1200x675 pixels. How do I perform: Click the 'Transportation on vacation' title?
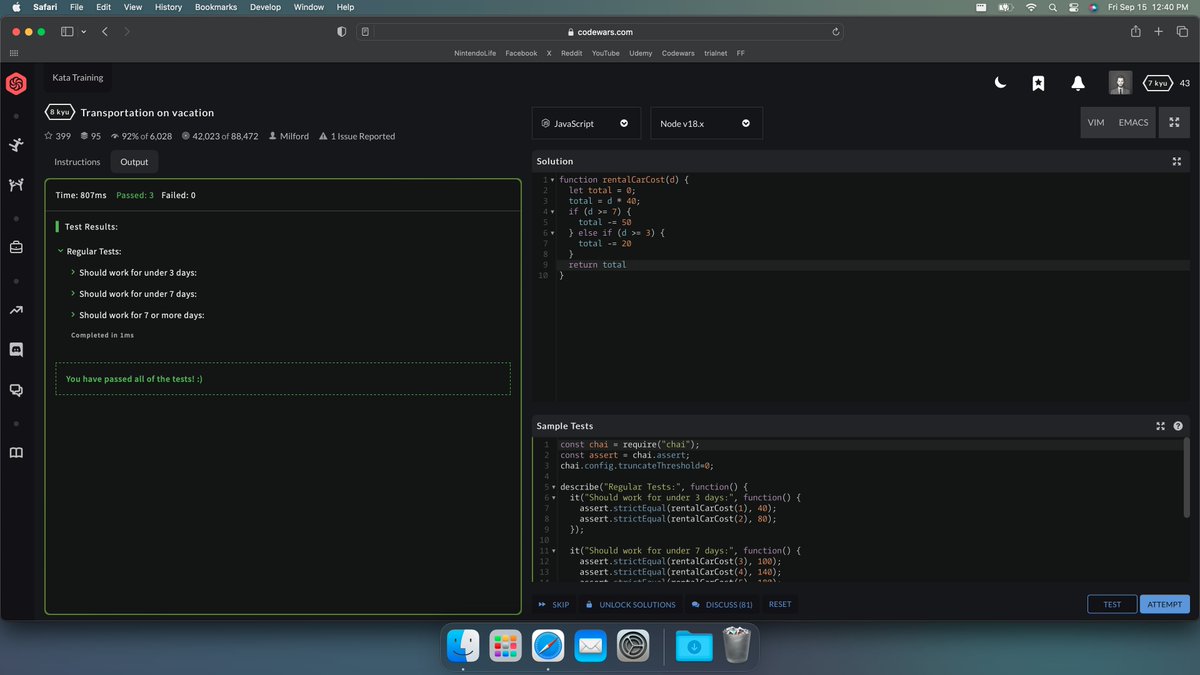[147, 113]
